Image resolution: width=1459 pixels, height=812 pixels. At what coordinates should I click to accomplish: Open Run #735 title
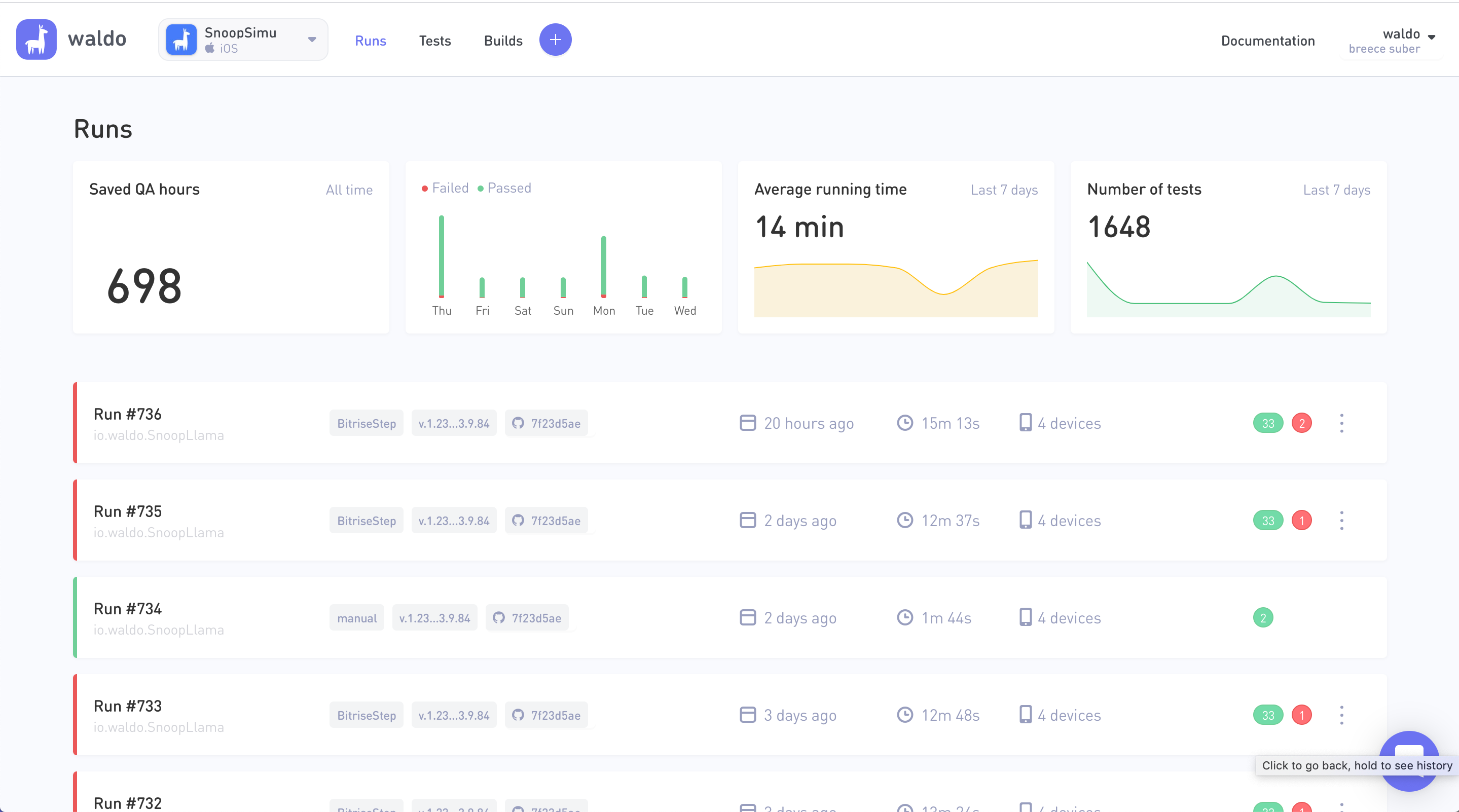pyautogui.click(x=127, y=511)
